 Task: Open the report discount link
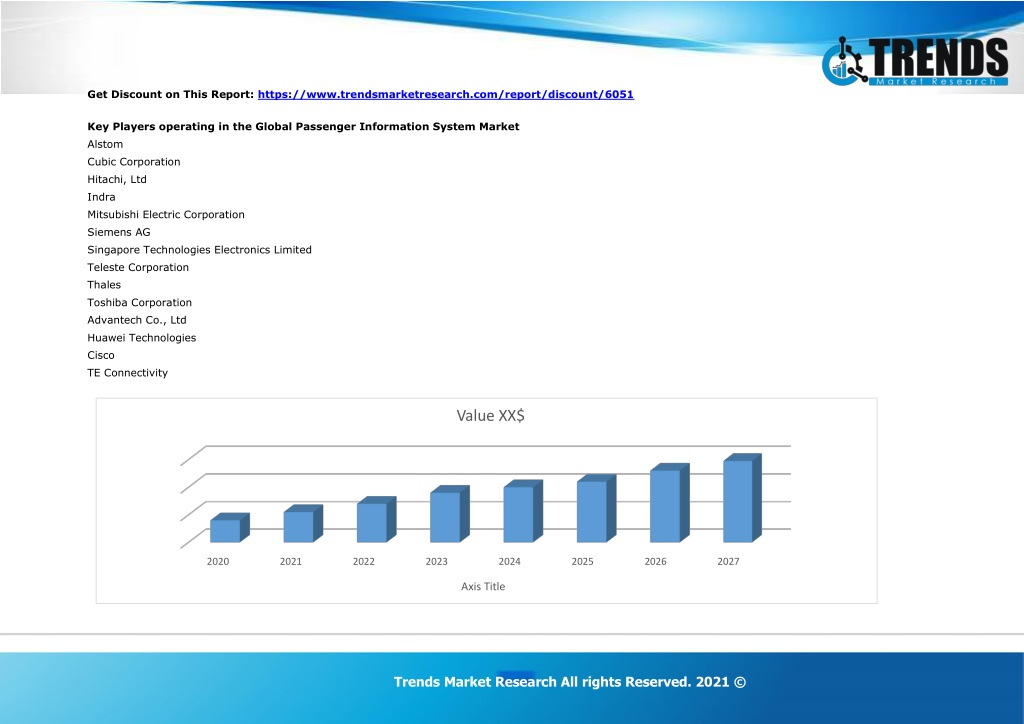[445, 94]
